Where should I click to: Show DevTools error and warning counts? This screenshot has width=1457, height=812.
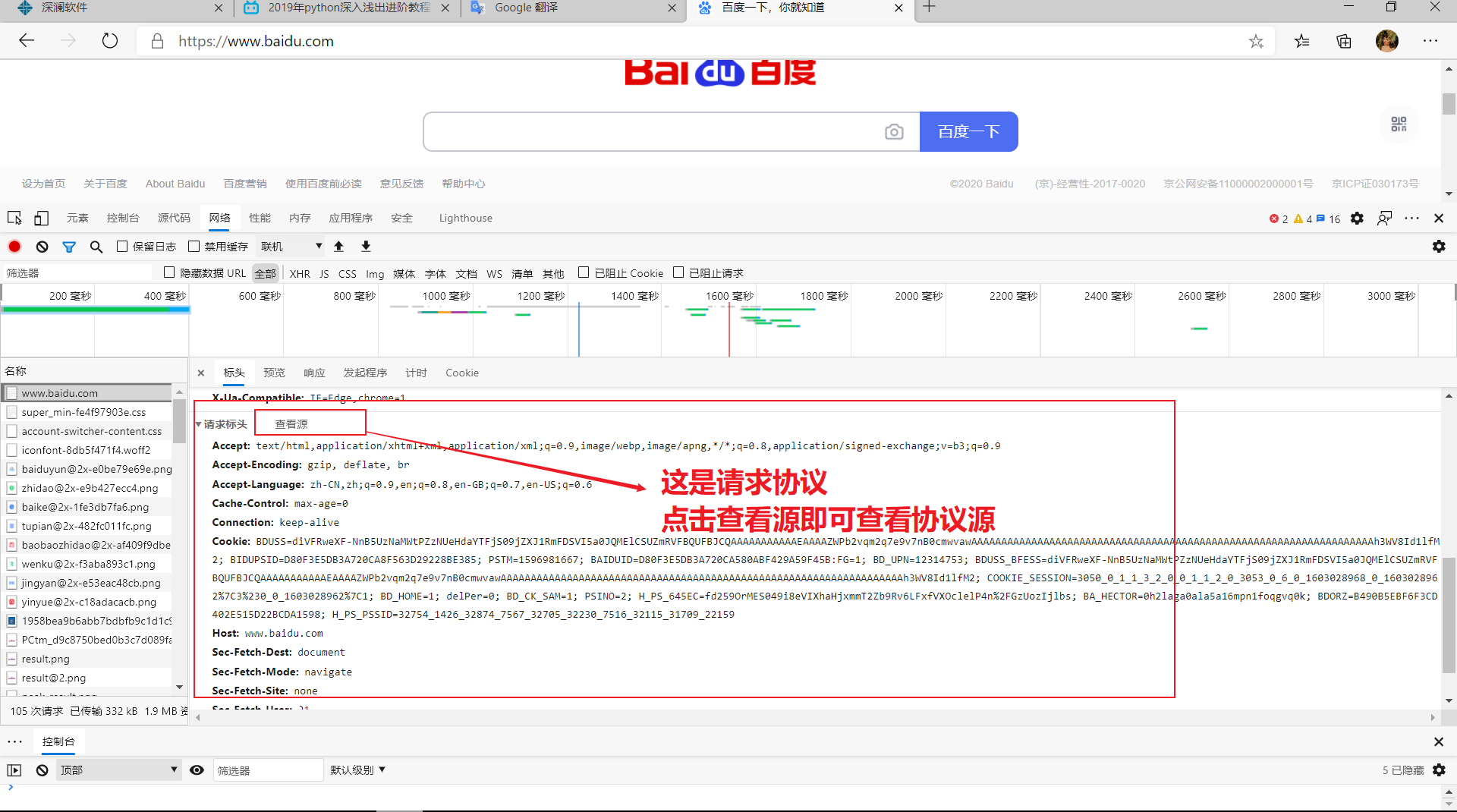(1304, 219)
